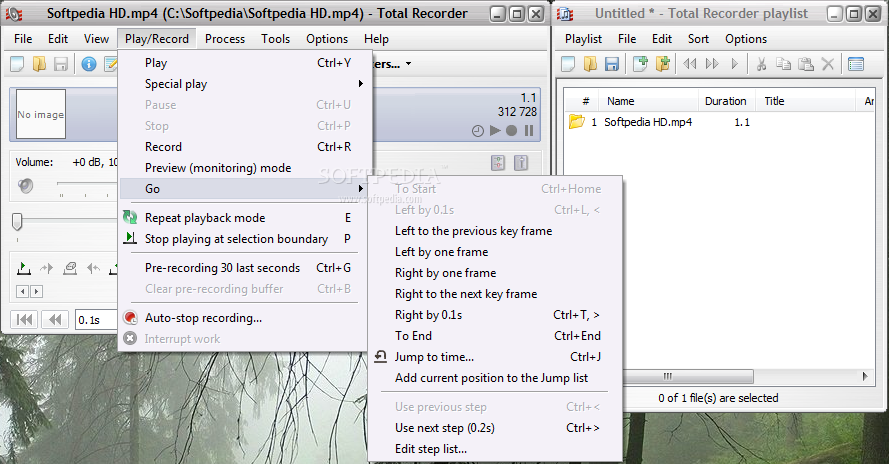
Task: Open the Sort menu in playlist window
Action: (x=698, y=39)
